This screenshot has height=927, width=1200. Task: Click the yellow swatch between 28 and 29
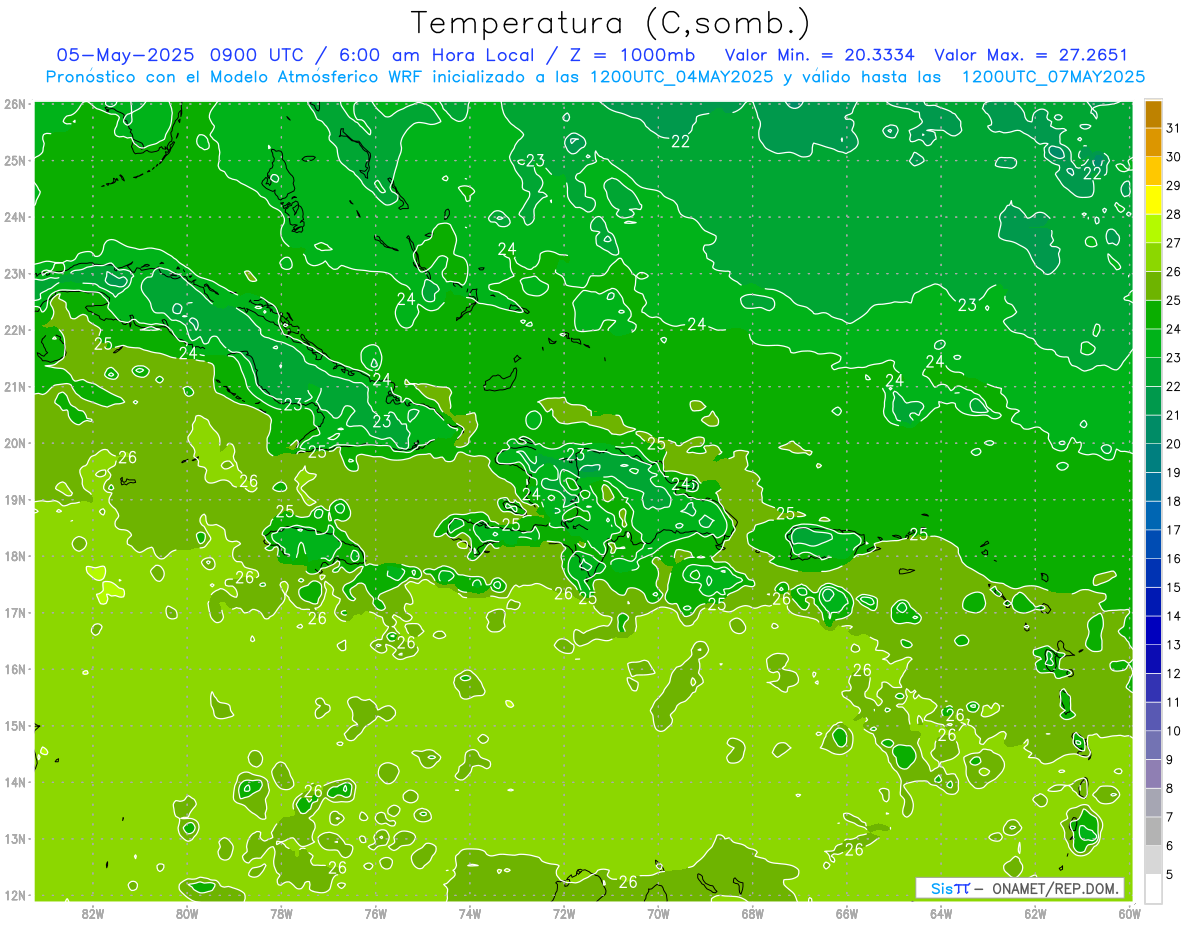pos(1153,200)
